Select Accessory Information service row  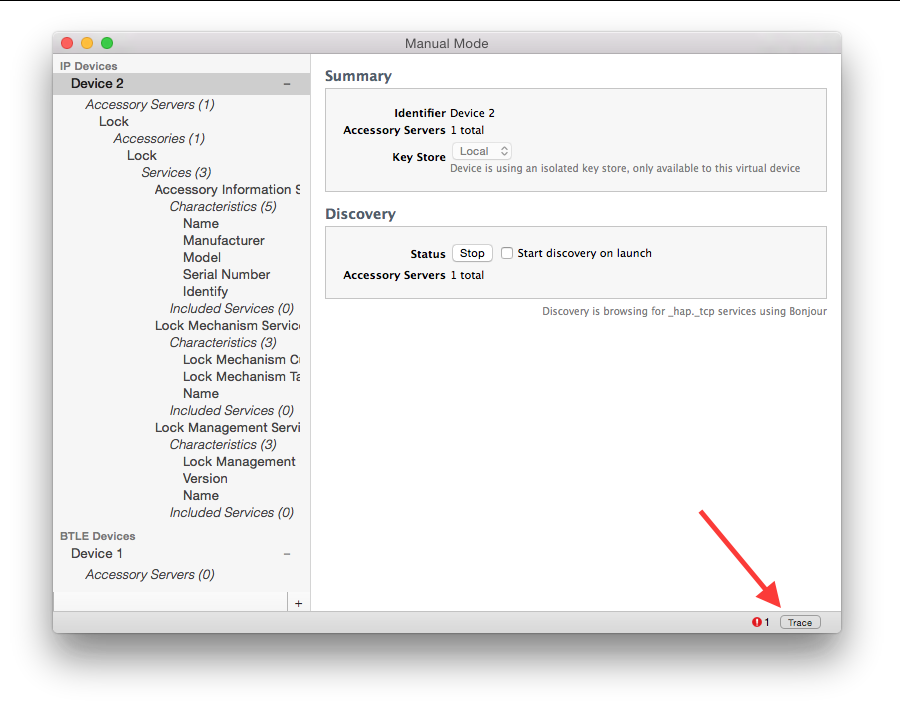[227, 189]
